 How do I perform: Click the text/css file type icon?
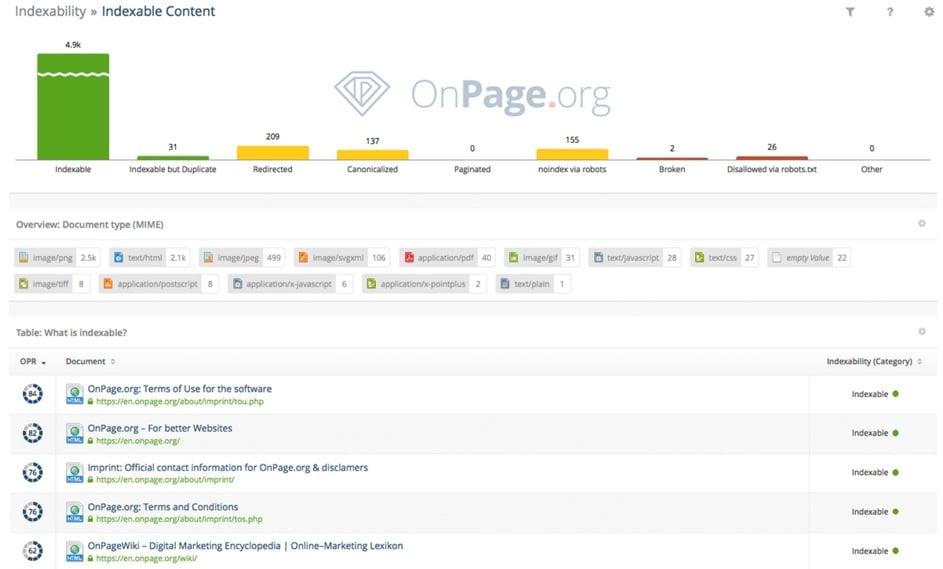click(x=699, y=257)
